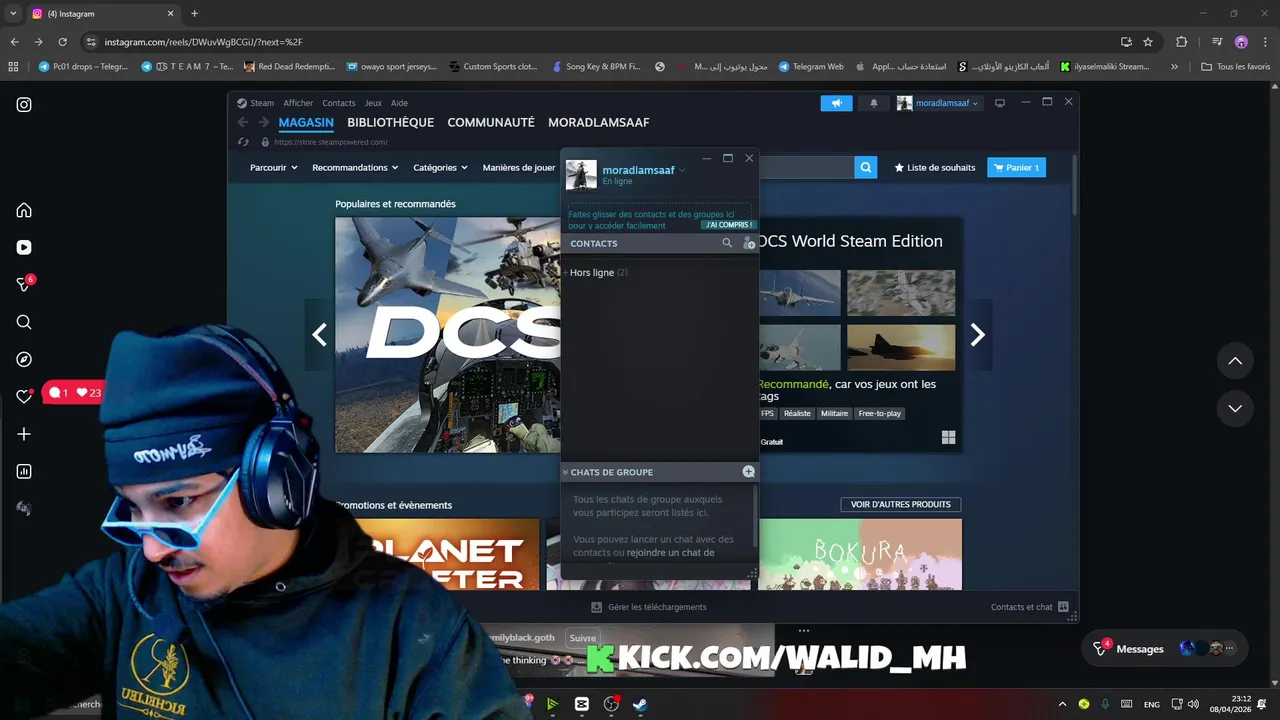This screenshot has width=1280, height=720.
Task: Open Instagram dashboard chart icon
Action: pos(24,472)
